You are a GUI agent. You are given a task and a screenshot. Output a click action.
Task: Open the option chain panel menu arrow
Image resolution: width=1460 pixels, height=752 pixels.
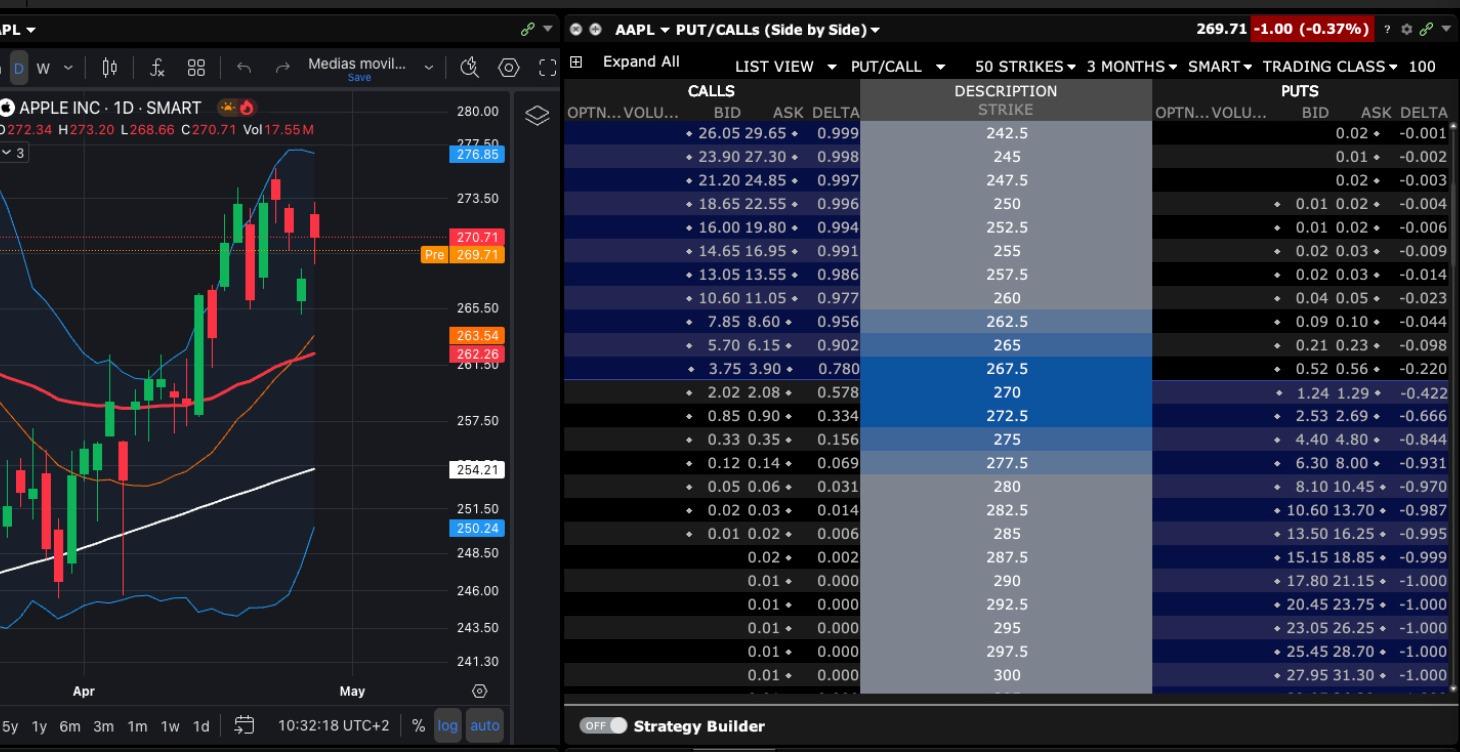coord(1446,30)
